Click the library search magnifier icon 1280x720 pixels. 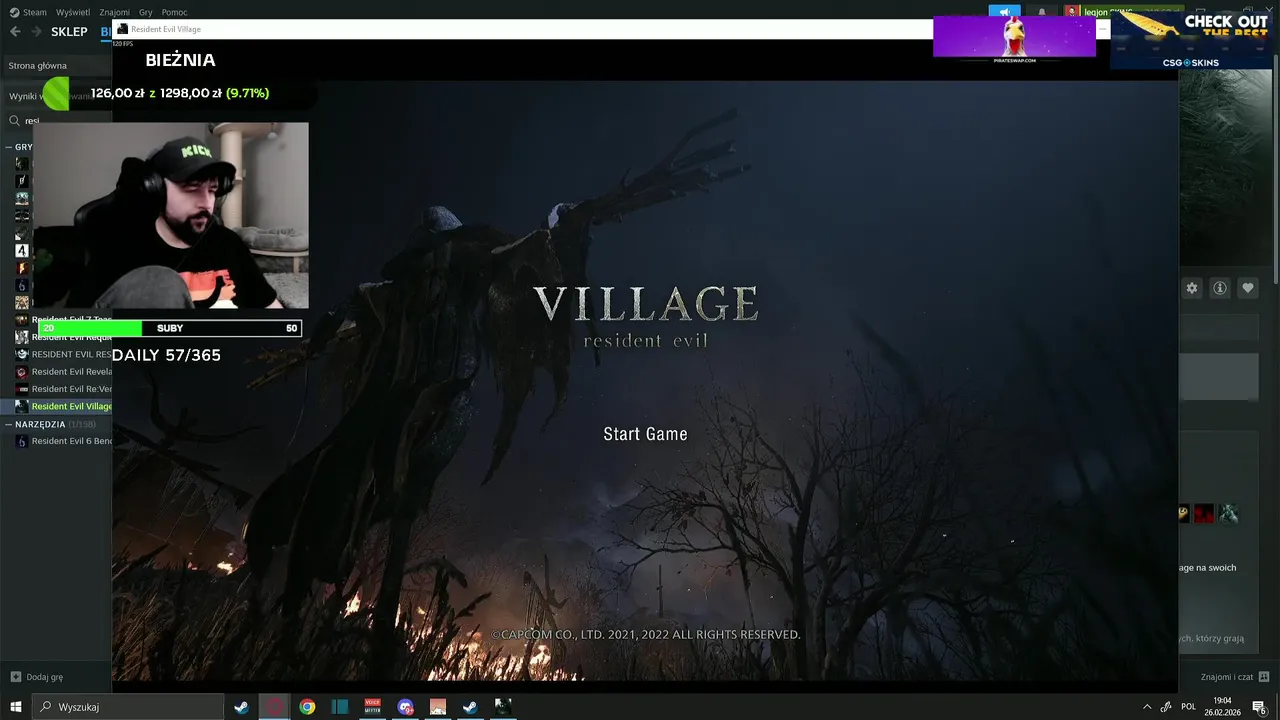[14, 121]
